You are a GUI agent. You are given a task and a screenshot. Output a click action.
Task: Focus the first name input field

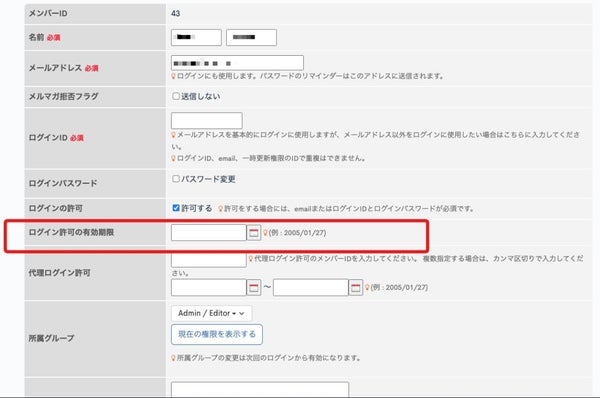(196, 38)
